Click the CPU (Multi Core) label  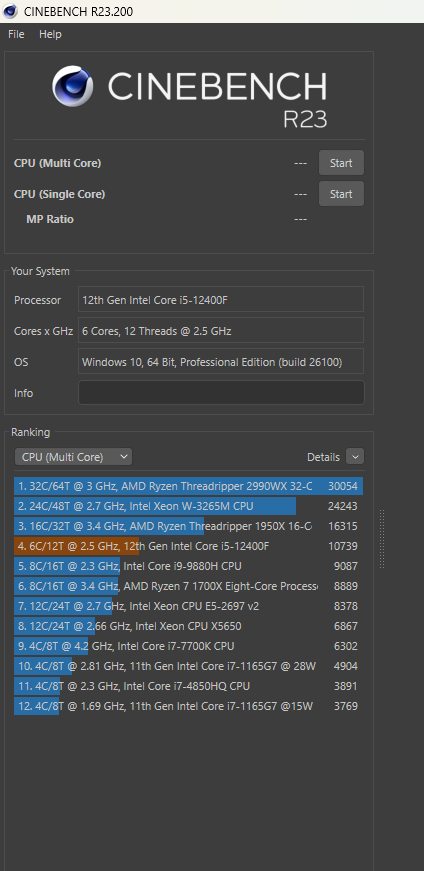click(x=57, y=163)
